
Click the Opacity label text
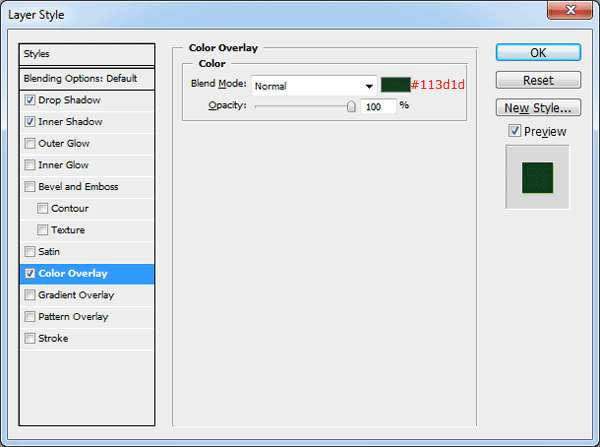227,105
